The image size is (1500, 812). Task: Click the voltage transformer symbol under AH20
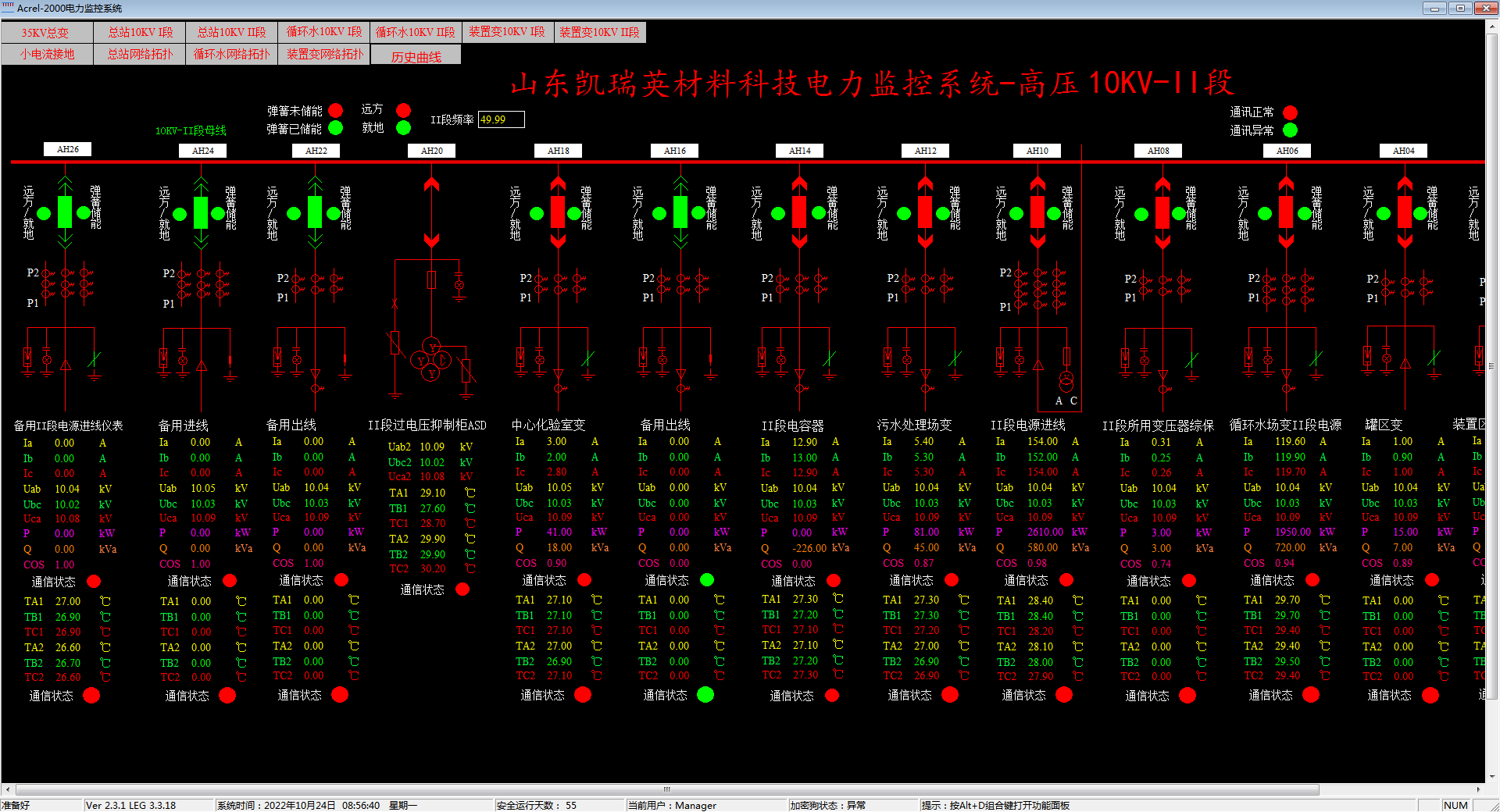(431, 360)
